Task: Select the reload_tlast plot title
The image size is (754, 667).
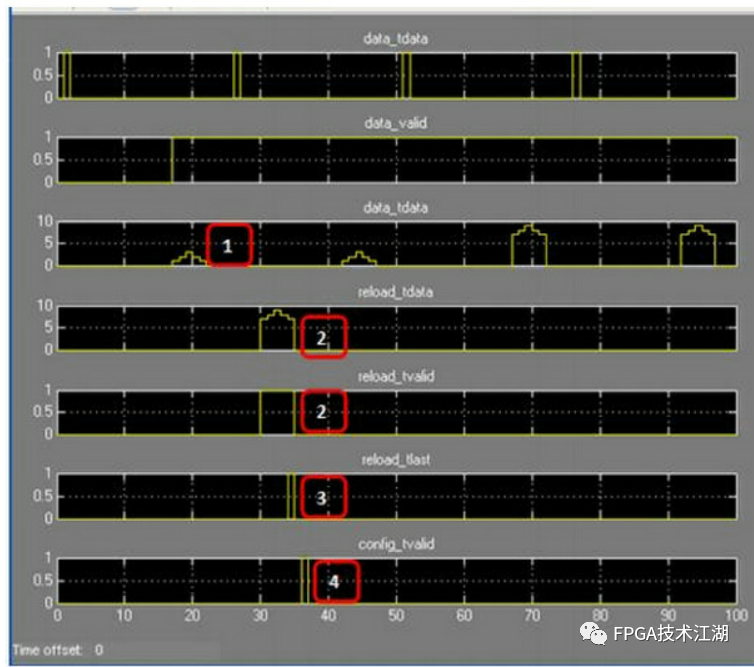Action: tap(396, 460)
